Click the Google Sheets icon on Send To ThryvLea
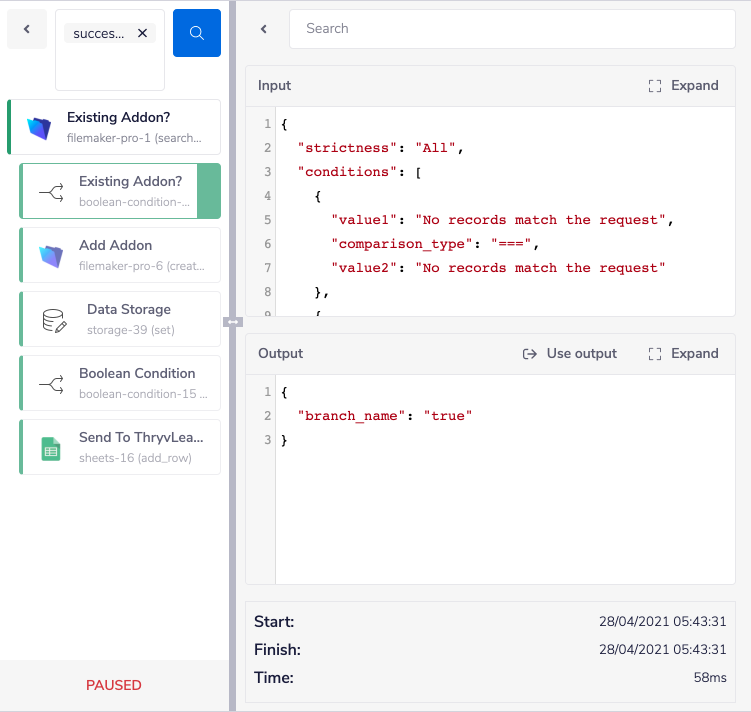This screenshot has height=712, width=751. (51, 448)
